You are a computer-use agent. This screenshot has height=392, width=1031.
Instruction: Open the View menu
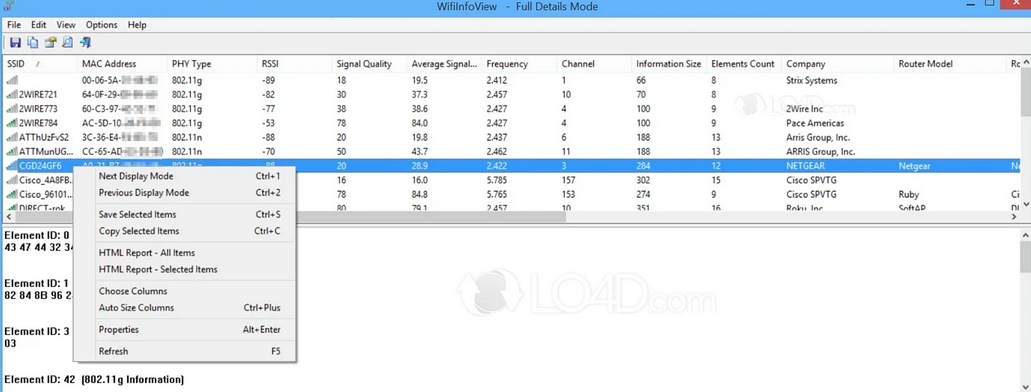click(66, 25)
